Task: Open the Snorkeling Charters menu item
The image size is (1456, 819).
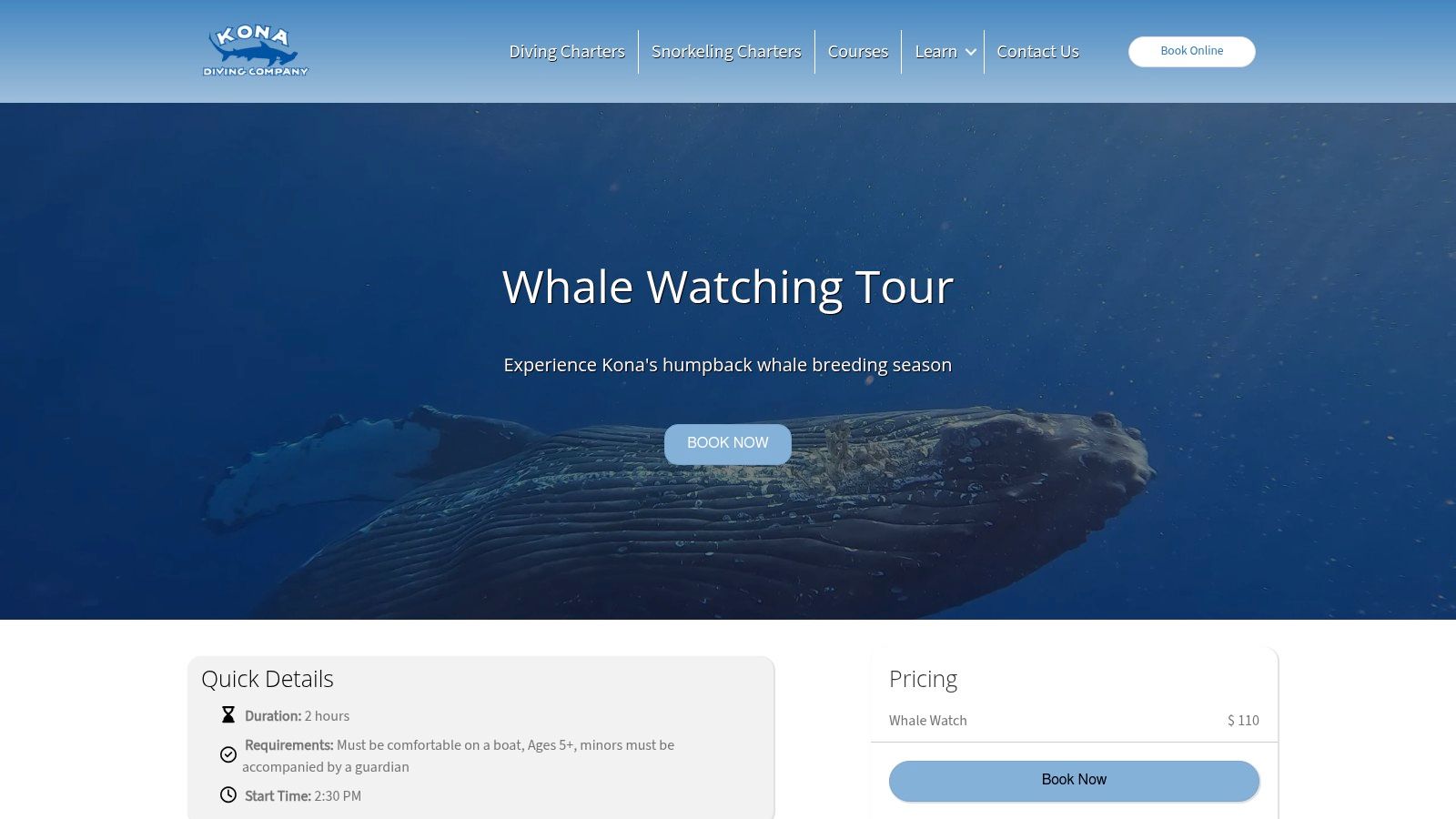Action: tap(726, 52)
